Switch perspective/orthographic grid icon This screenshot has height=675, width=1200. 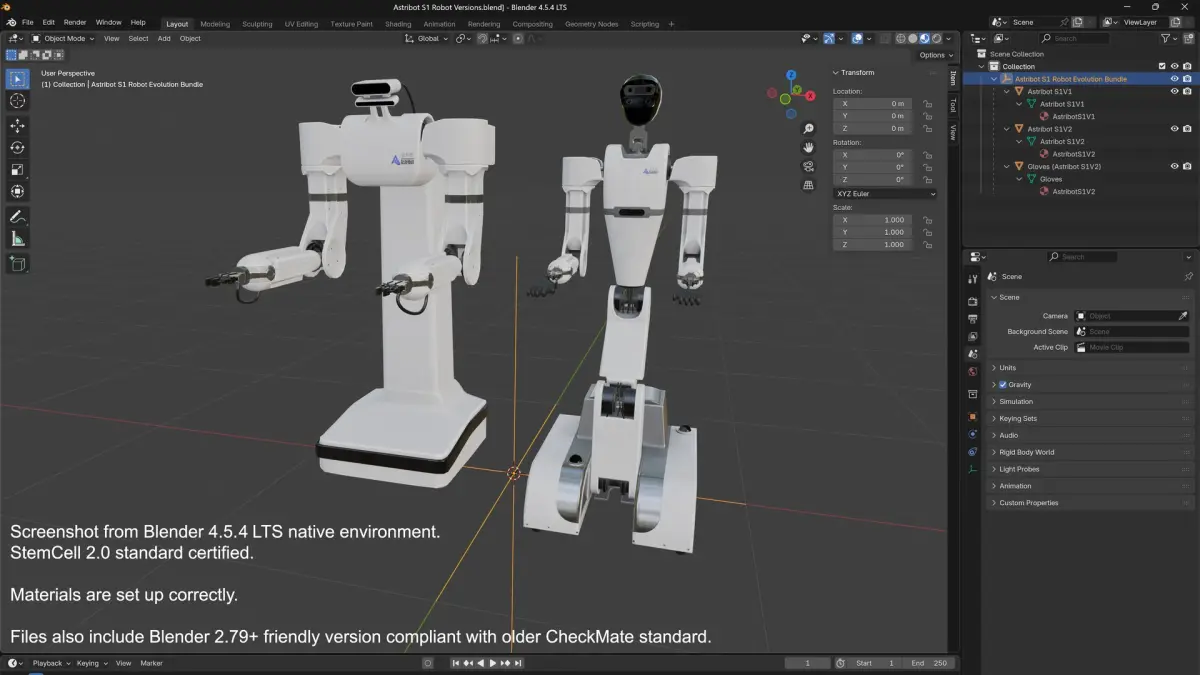pos(809,185)
